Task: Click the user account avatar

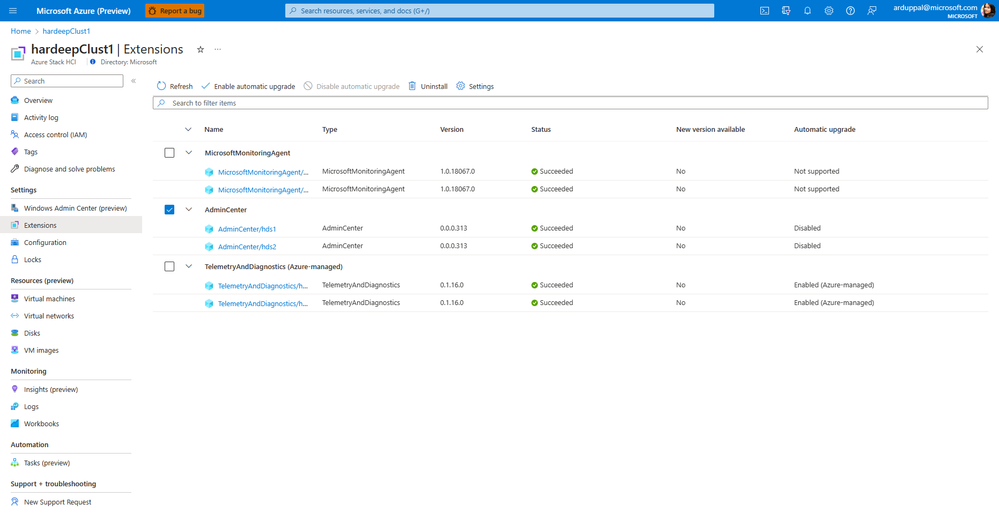Action: click(988, 11)
